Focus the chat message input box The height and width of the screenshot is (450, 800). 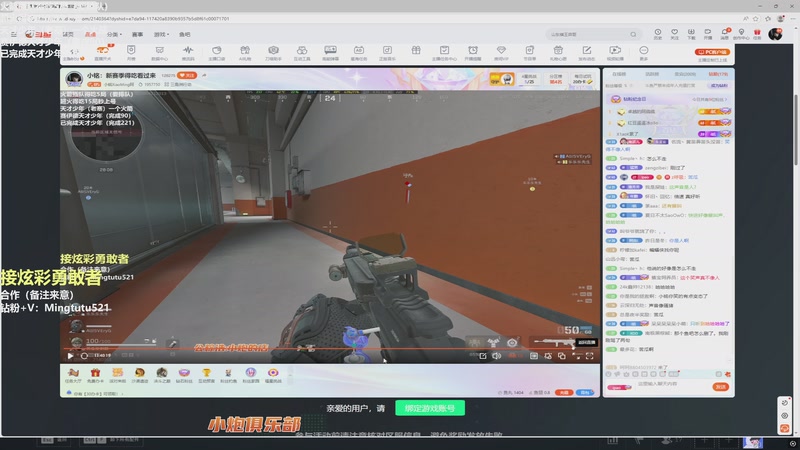671,387
